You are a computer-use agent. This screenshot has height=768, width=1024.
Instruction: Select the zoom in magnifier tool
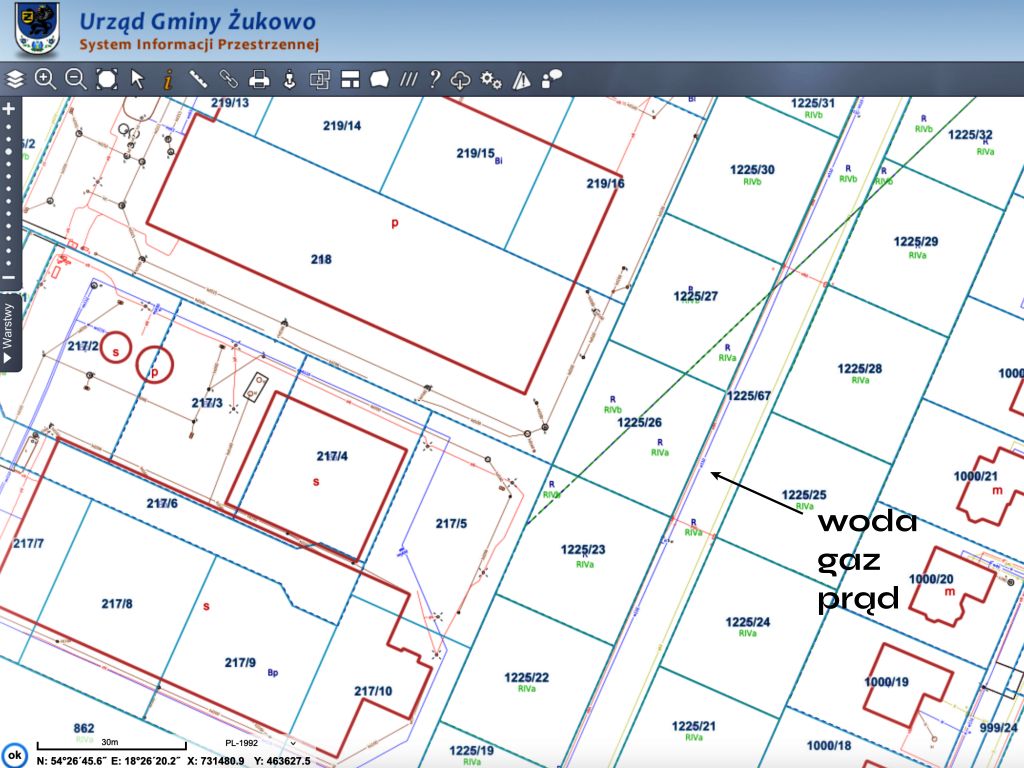point(45,80)
